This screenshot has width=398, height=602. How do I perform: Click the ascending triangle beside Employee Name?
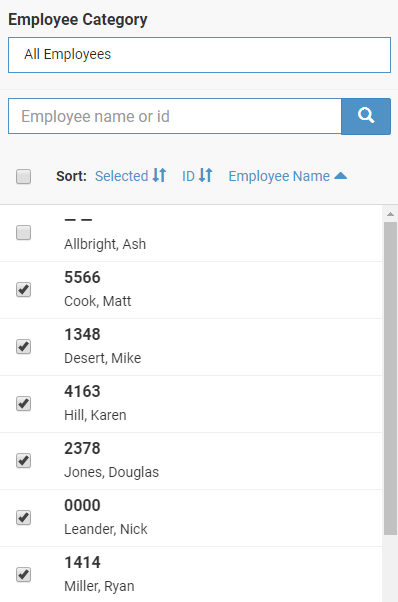click(x=340, y=176)
